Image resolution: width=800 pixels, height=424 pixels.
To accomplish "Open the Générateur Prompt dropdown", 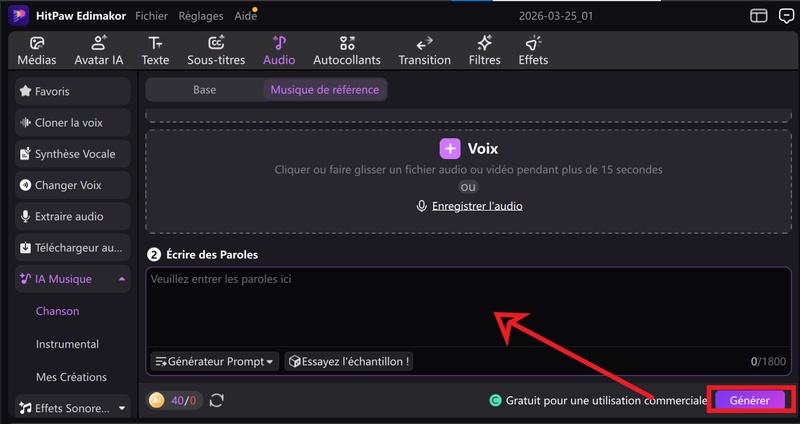I will tap(214, 361).
